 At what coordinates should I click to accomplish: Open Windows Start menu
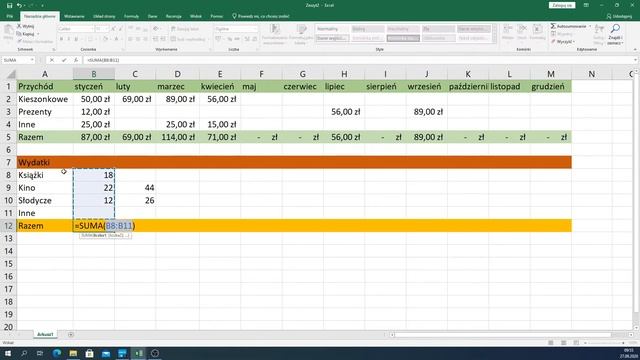point(8,353)
